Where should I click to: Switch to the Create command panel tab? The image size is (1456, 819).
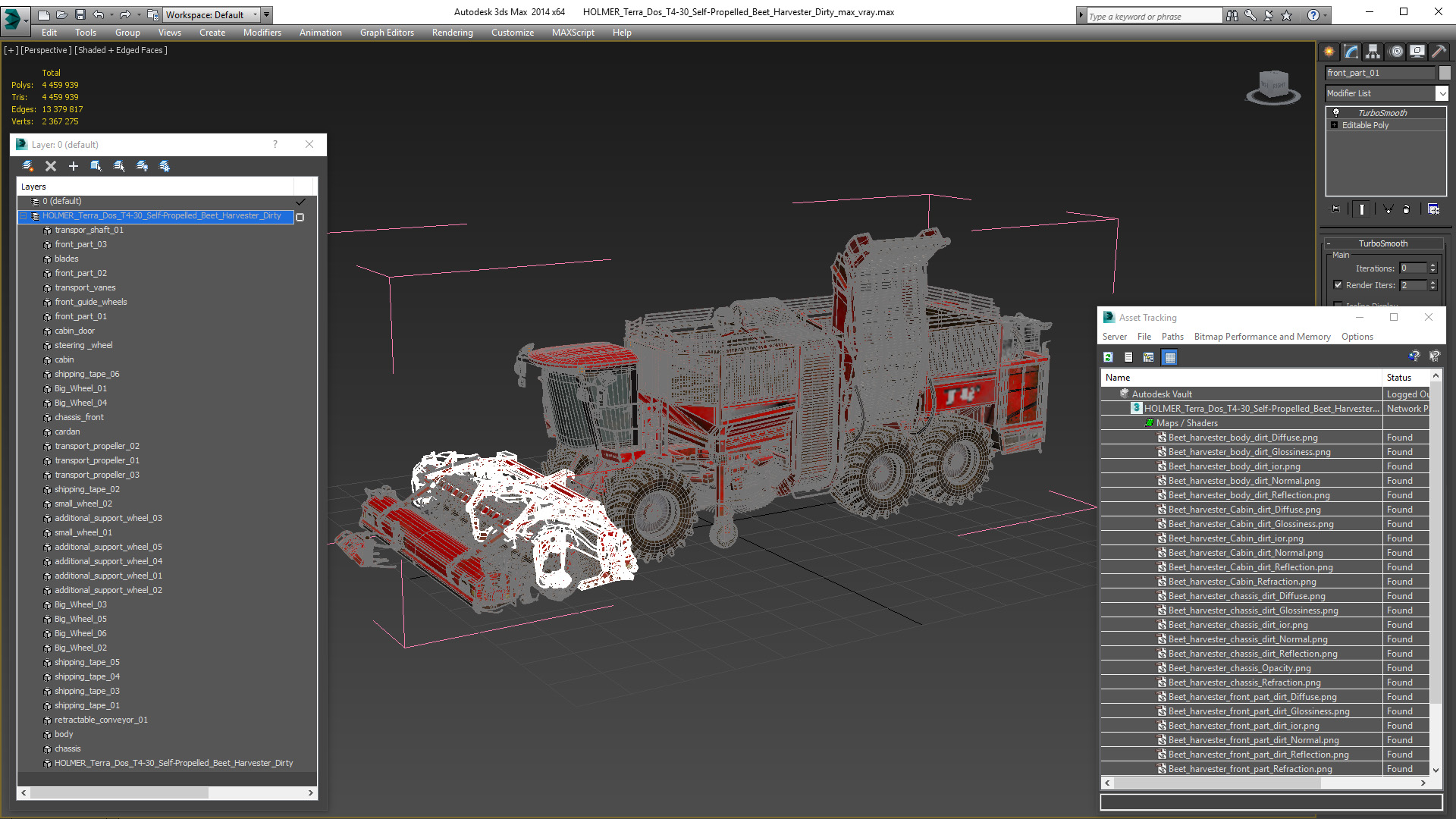(x=1329, y=52)
